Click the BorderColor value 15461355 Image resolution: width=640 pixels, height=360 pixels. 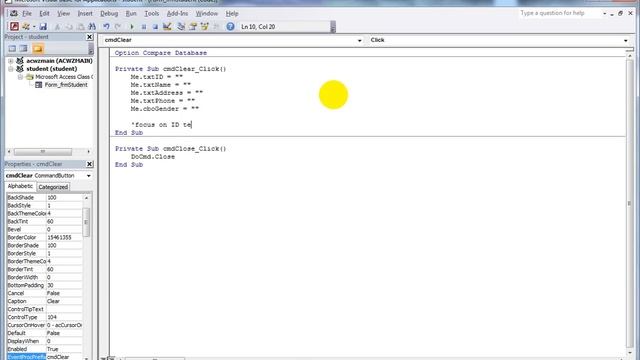64,238
